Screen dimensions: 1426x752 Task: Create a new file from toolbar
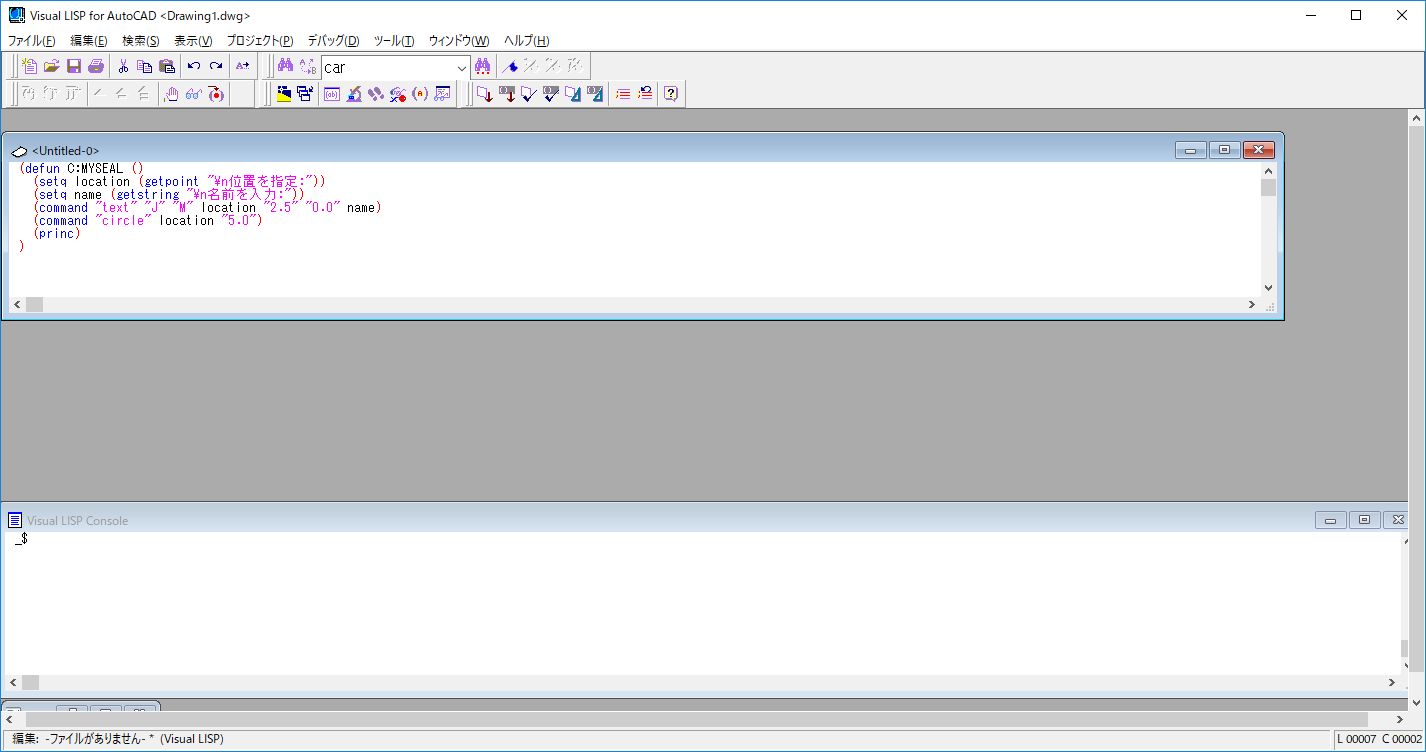tap(30, 67)
